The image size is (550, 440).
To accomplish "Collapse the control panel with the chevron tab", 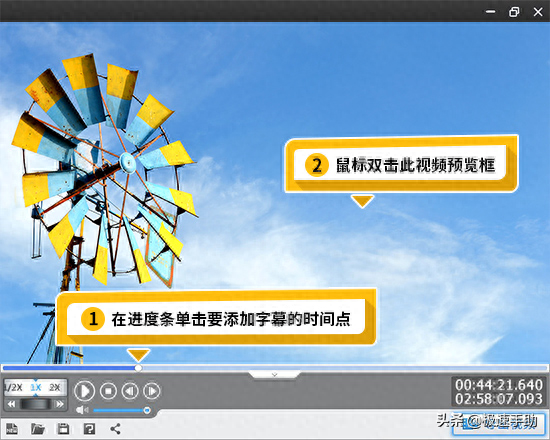I will coord(275,375).
